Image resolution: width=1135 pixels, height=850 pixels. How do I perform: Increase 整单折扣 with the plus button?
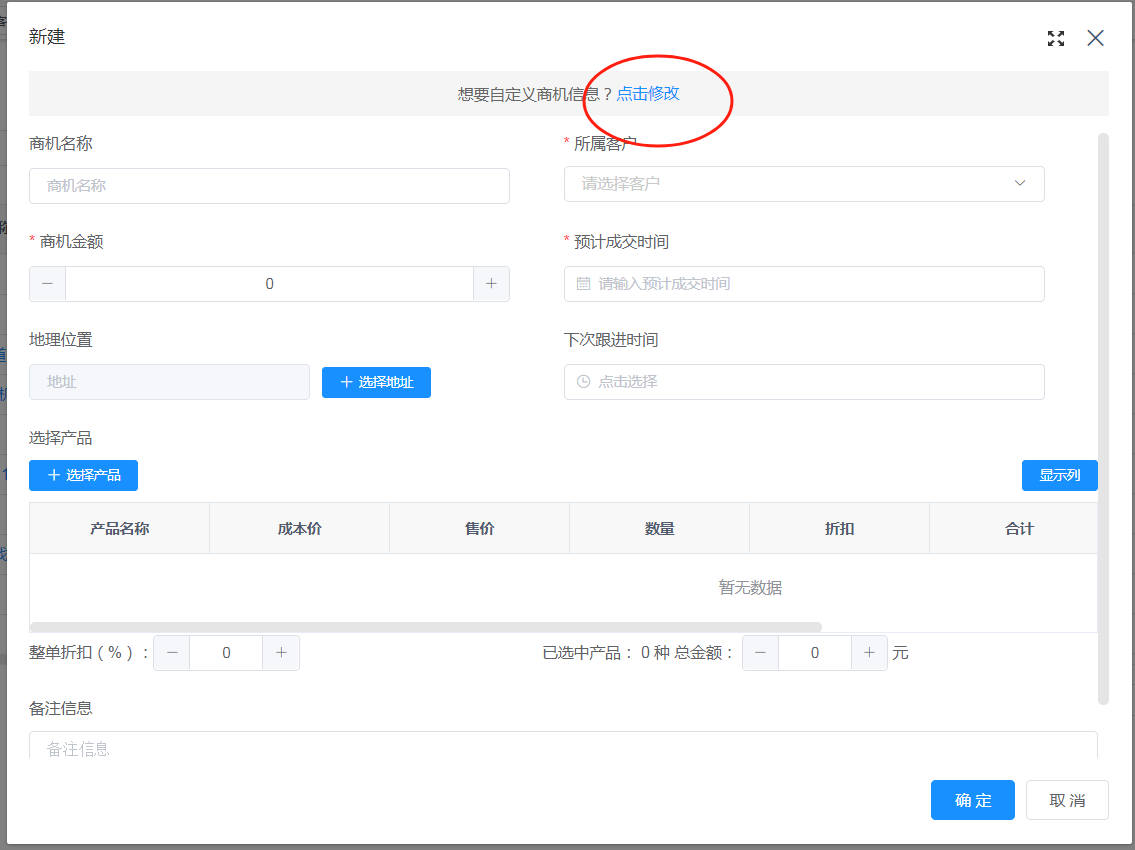(281, 653)
